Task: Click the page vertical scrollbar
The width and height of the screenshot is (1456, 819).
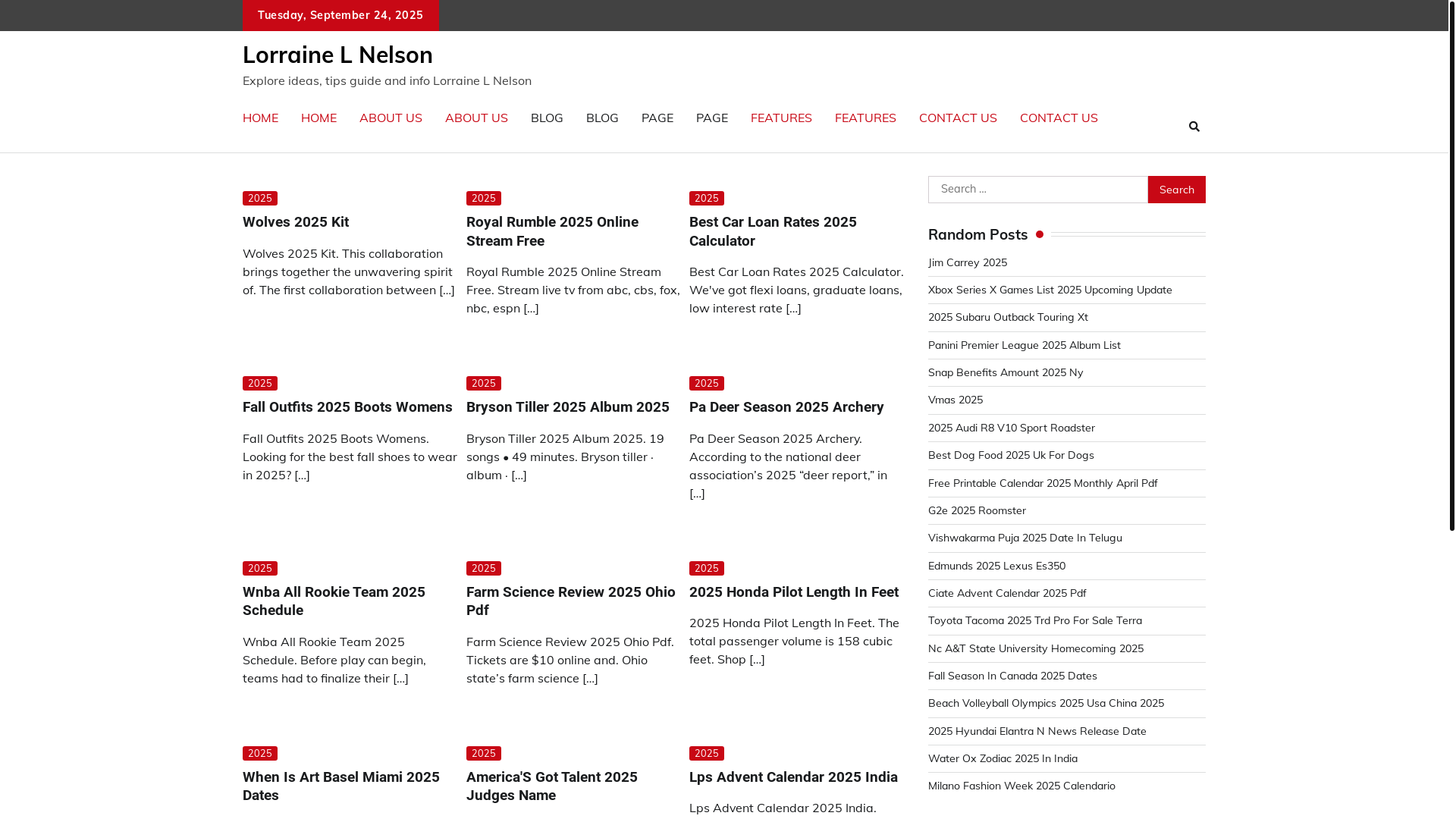Action: click(x=1452, y=265)
